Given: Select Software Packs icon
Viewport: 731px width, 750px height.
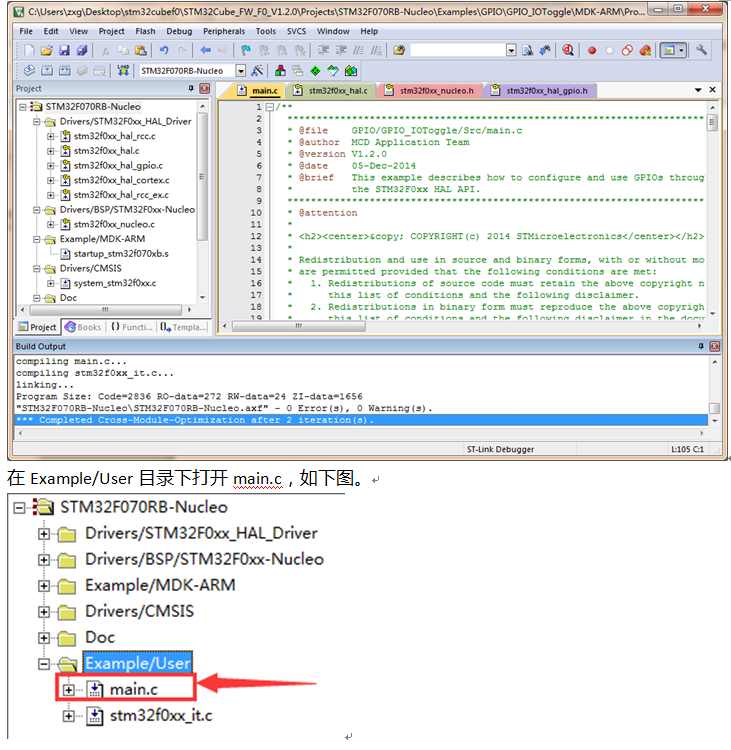Looking at the screenshot, I should 333,71.
